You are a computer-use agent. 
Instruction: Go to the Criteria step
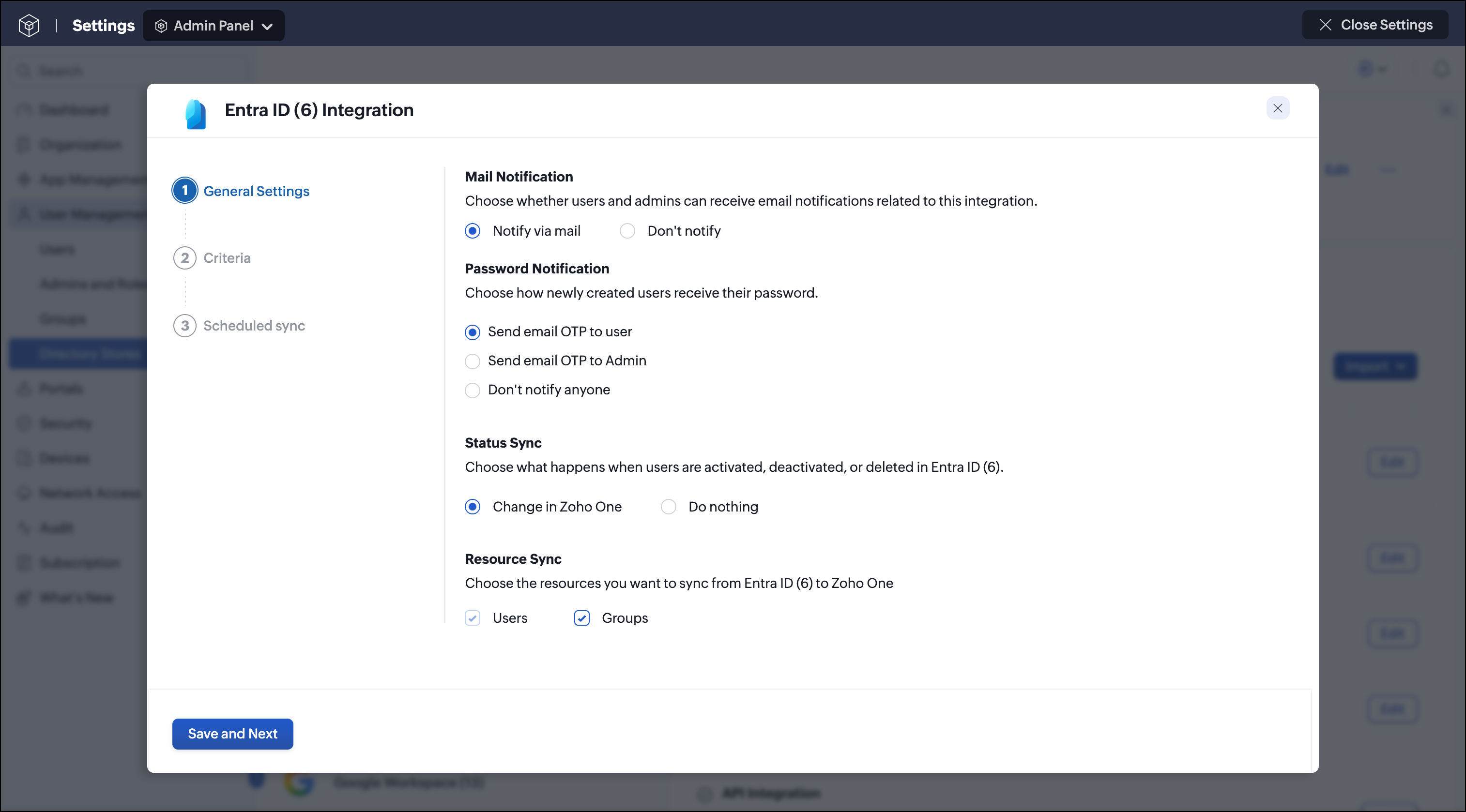tap(212, 258)
